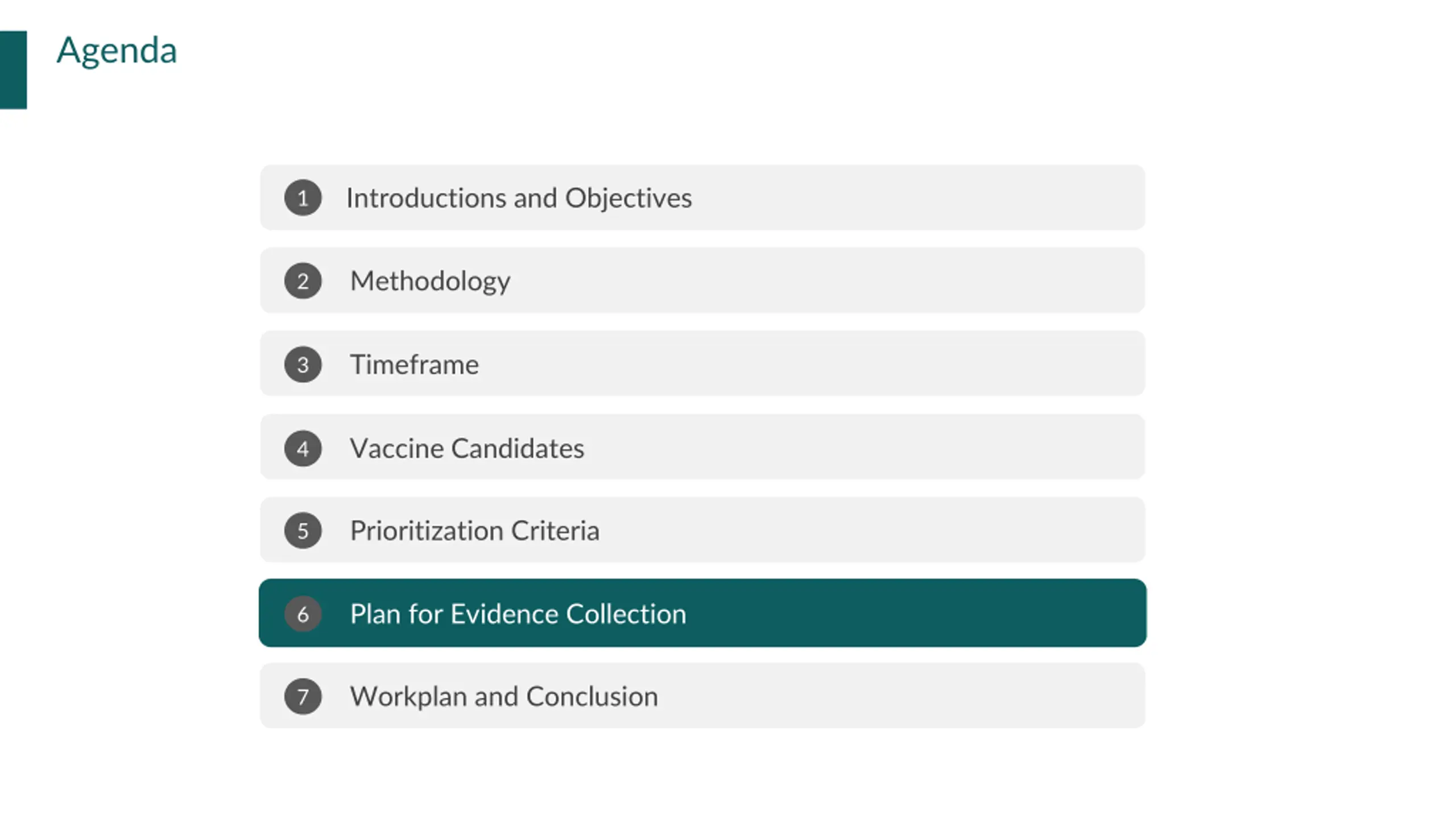
Task: Click the number 3 circle badge
Action: coord(303,365)
